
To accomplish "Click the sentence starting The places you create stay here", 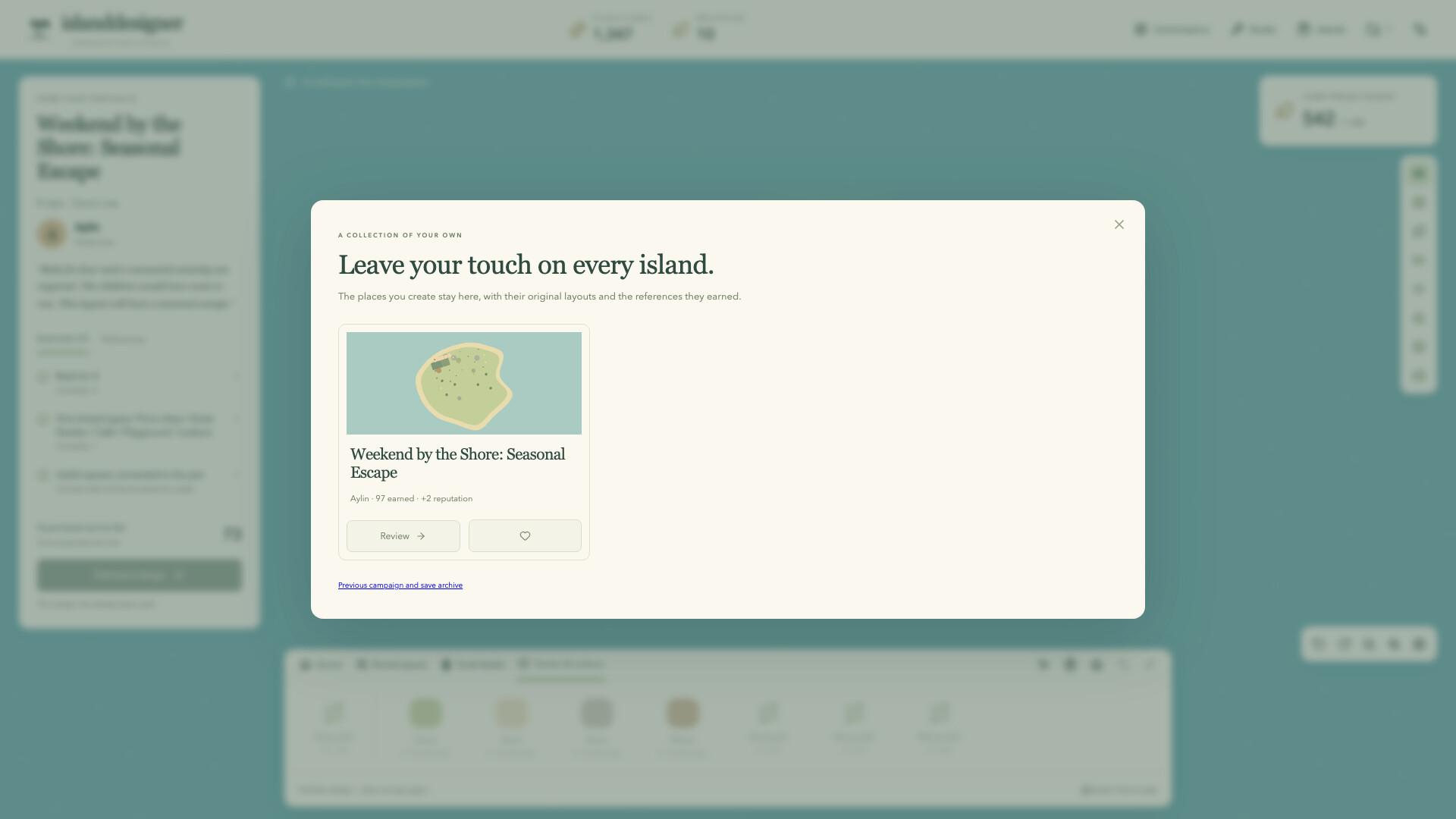I will click(539, 297).
